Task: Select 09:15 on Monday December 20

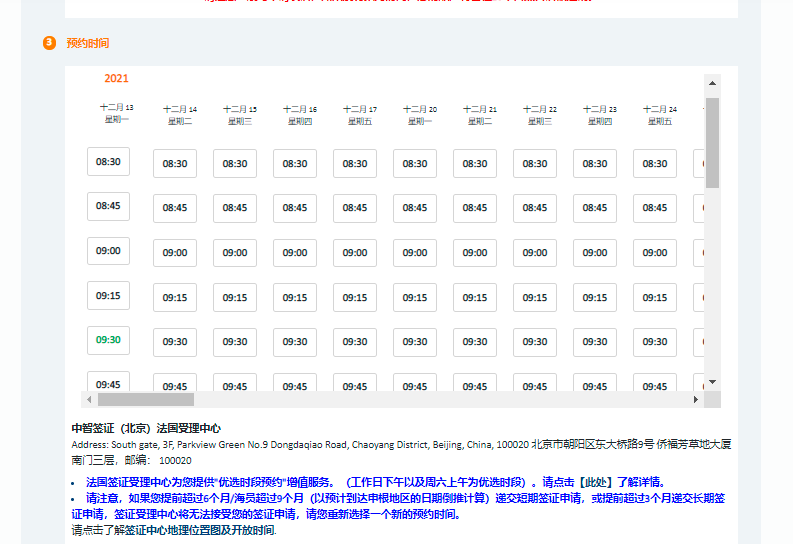Action: pyautogui.click(x=415, y=298)
